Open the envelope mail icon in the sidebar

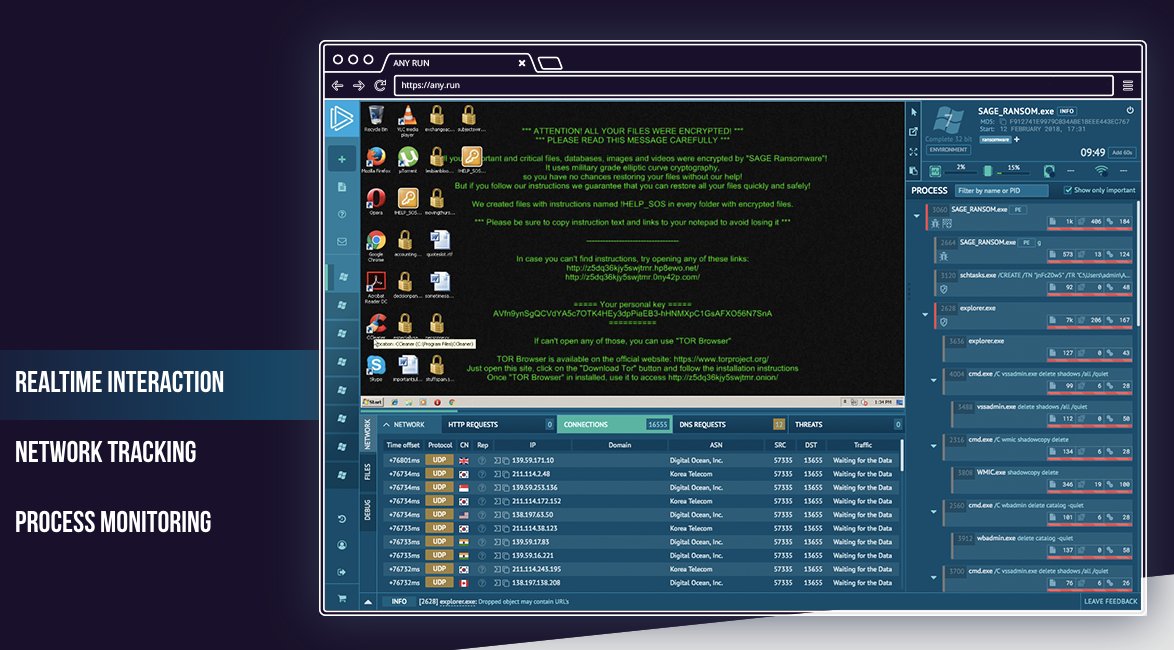click(x=341, y=242)
